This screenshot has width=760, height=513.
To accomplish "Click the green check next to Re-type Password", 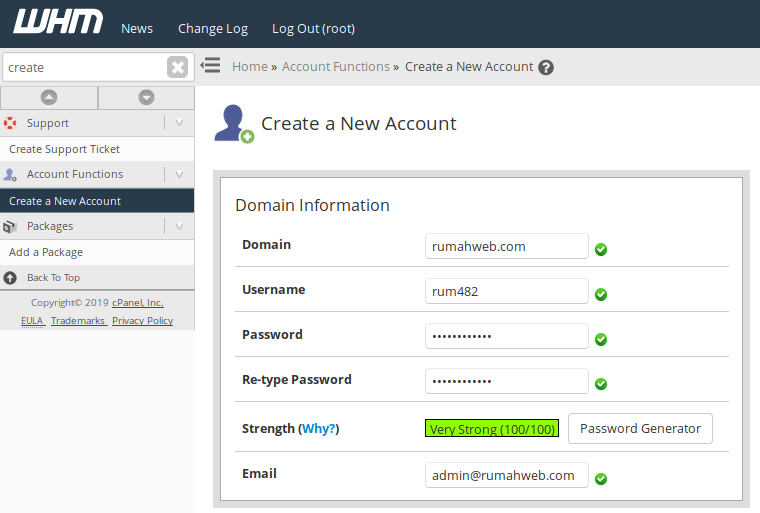I will (x=601, y=384).
